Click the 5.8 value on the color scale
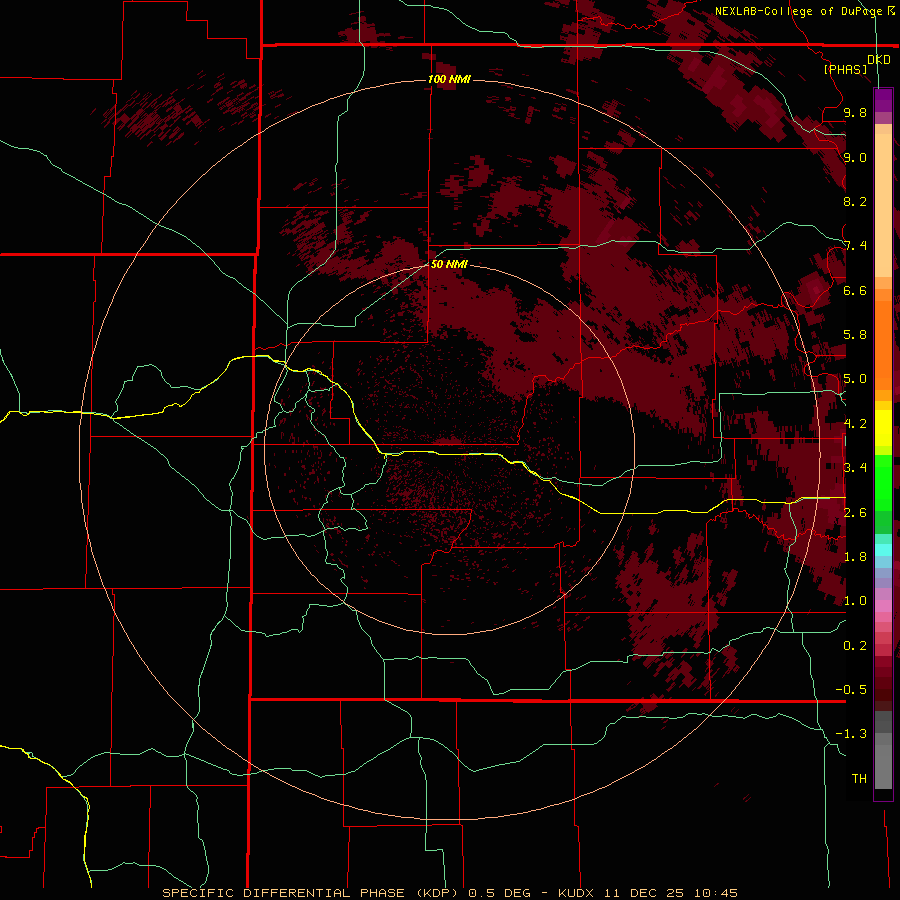The height and width of the screenshot is (900, 900). (x=855, y=335)
